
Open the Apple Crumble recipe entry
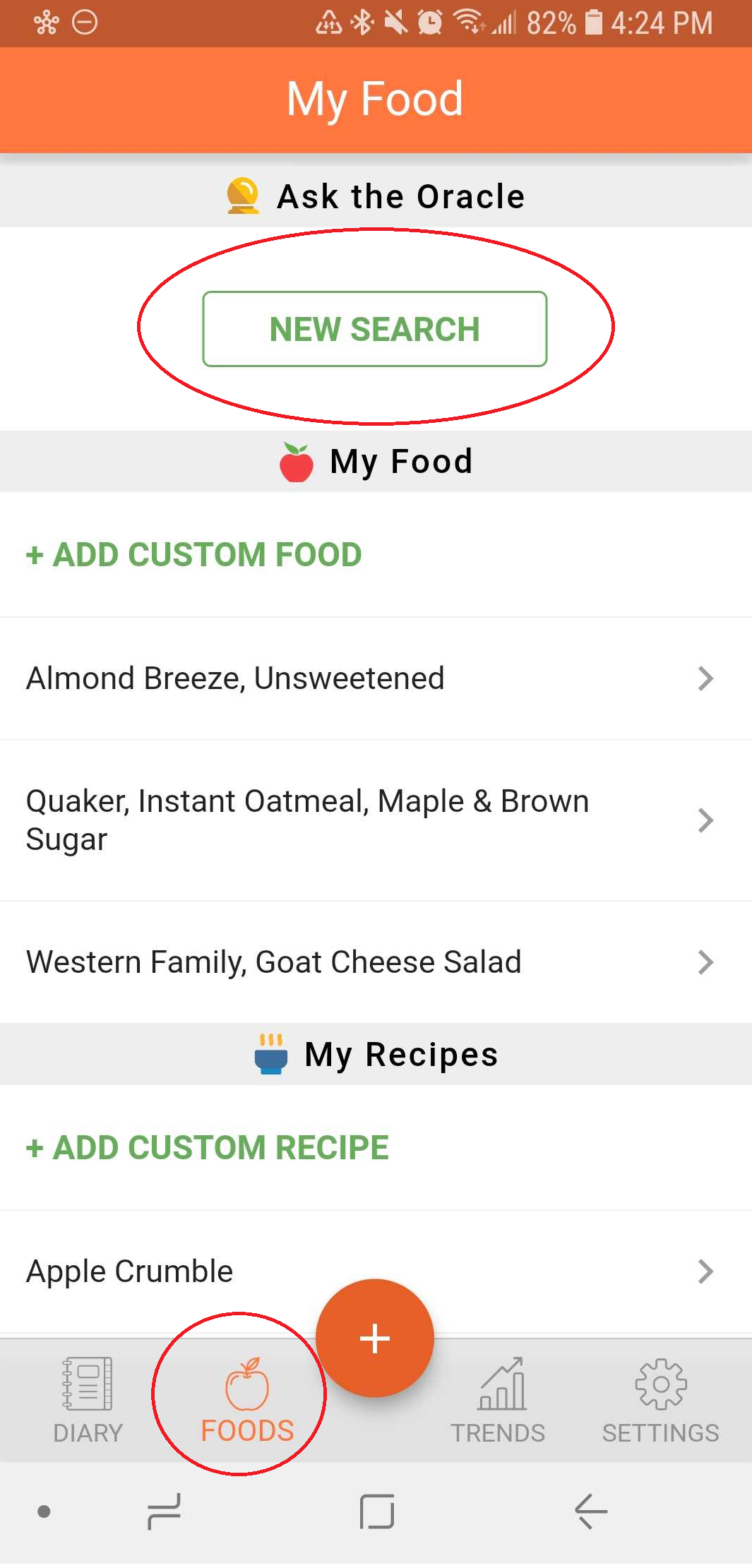pos(130,1271)
